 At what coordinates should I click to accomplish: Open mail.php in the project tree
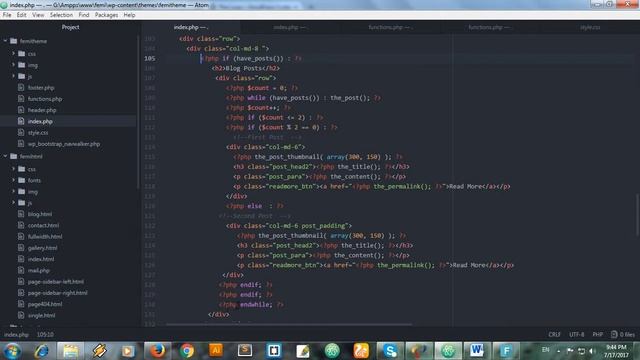[38, 270]
